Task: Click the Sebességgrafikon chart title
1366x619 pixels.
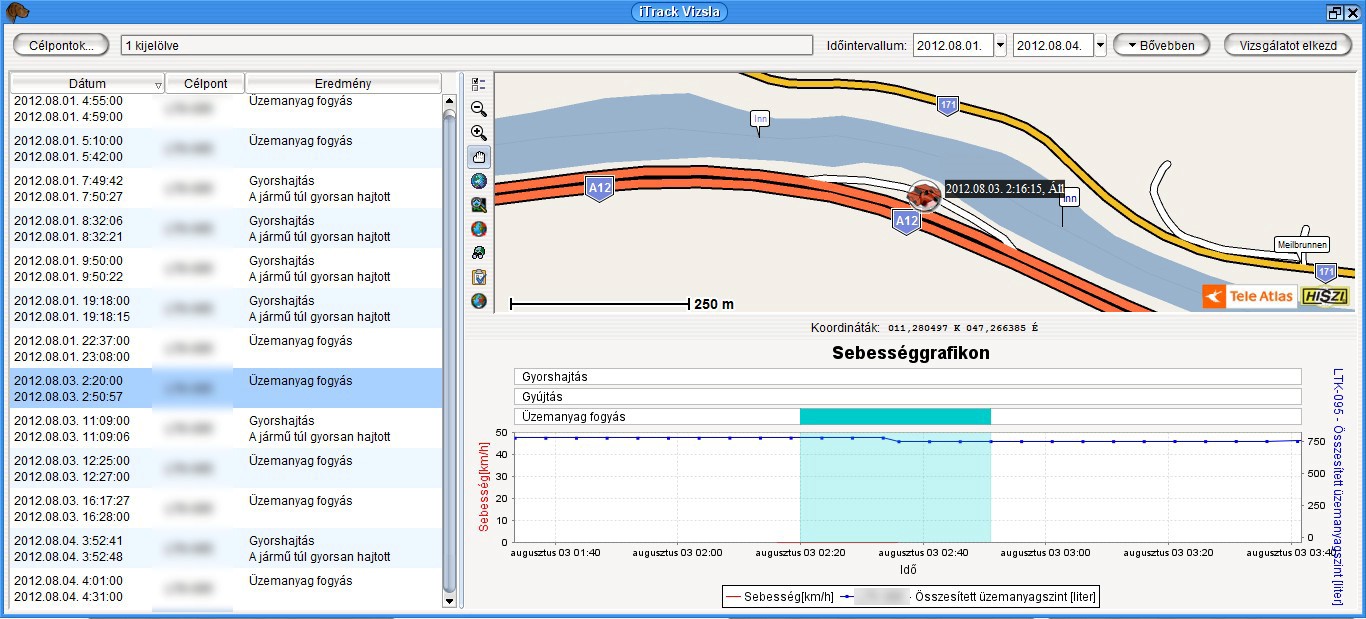Action: click(911, 353)
